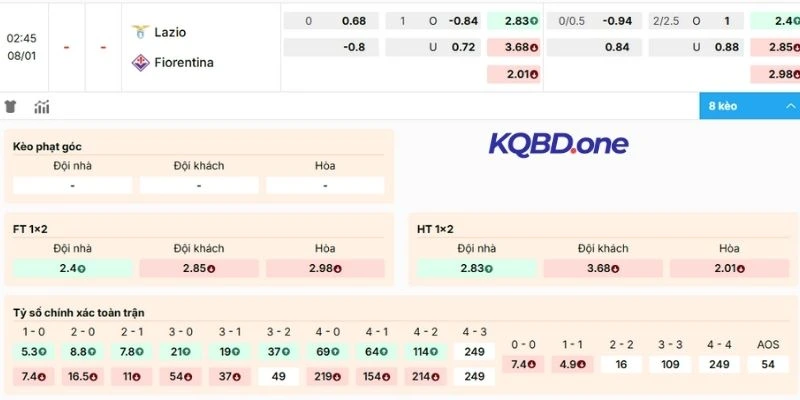Select draw 4-4 odds 249
Viewport: 800px width, 400px height.
point(719,364)
